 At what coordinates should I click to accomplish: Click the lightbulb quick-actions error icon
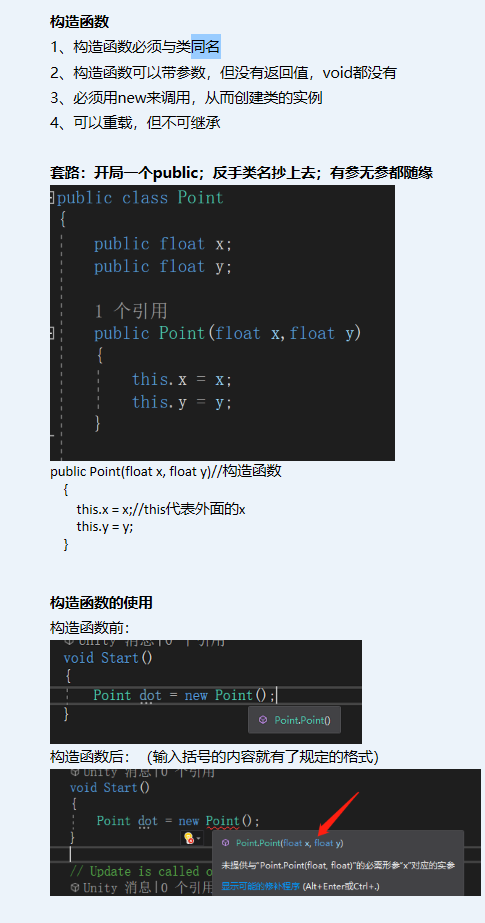[x=189, y=838]
